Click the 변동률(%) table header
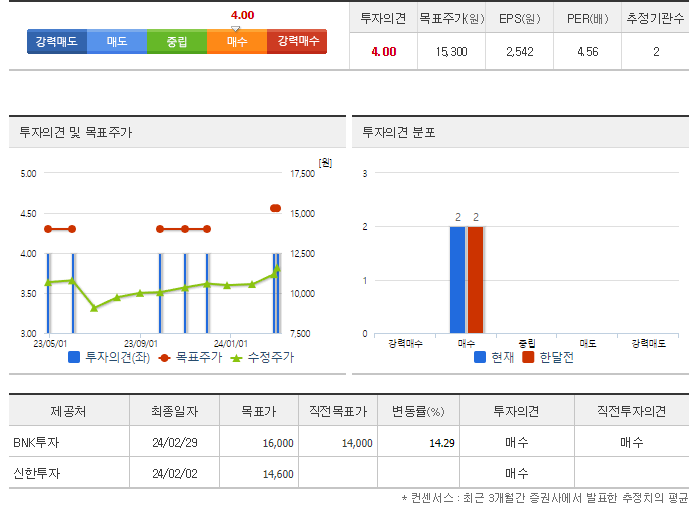The width and height of the screenshot is (698, 516). [418, 411]
